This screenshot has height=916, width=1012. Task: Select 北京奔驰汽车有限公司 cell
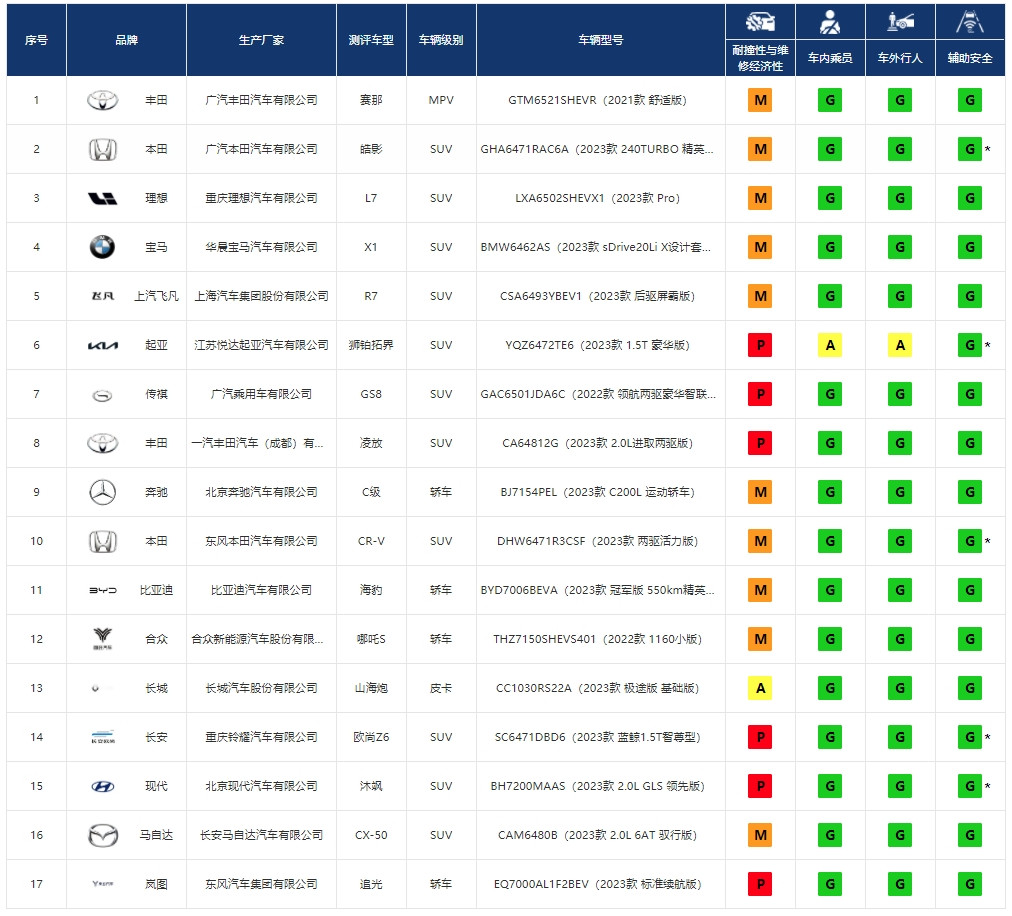point(261,493)
